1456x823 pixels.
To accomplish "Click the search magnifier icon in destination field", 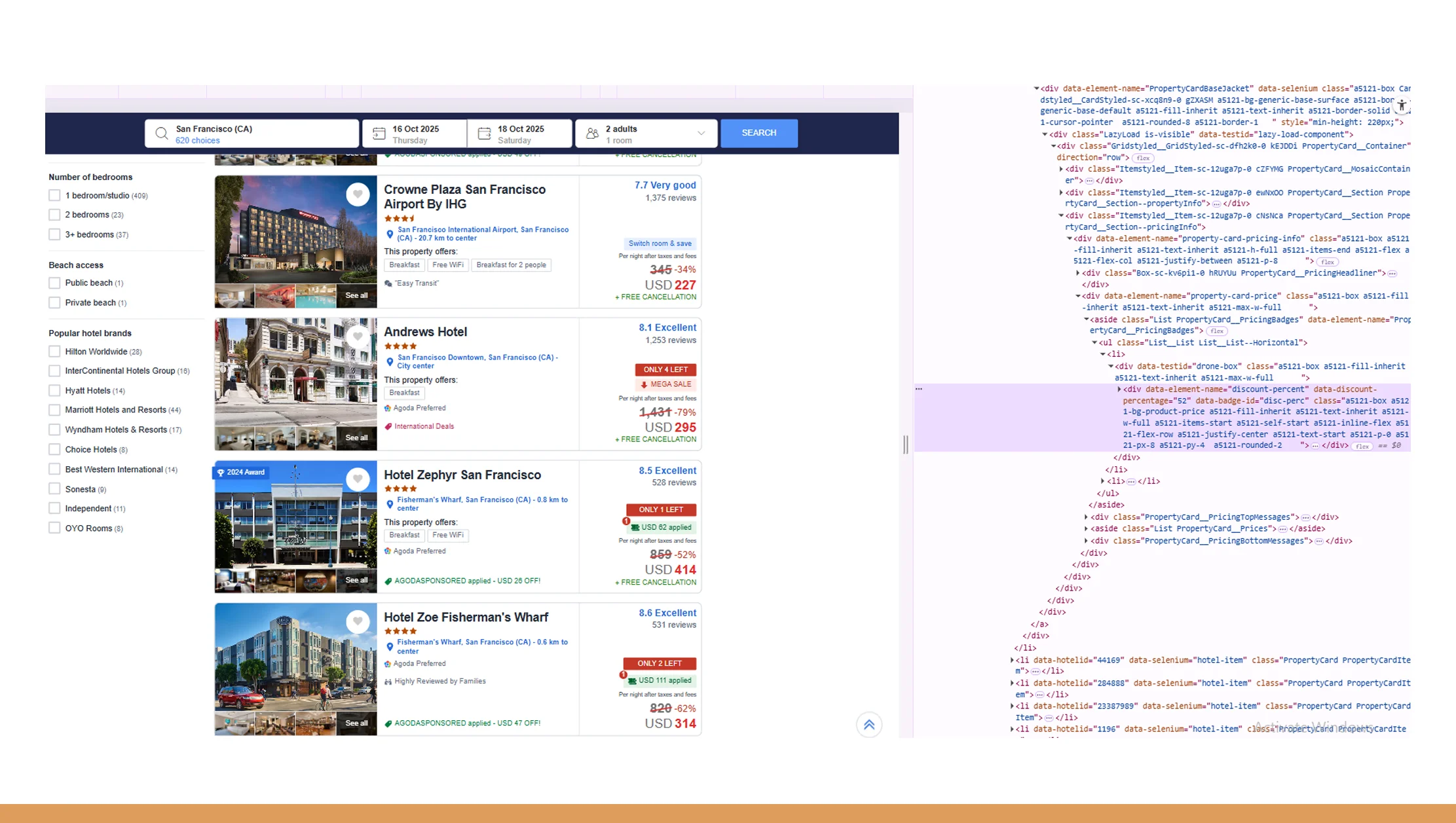I will [161, 134].
